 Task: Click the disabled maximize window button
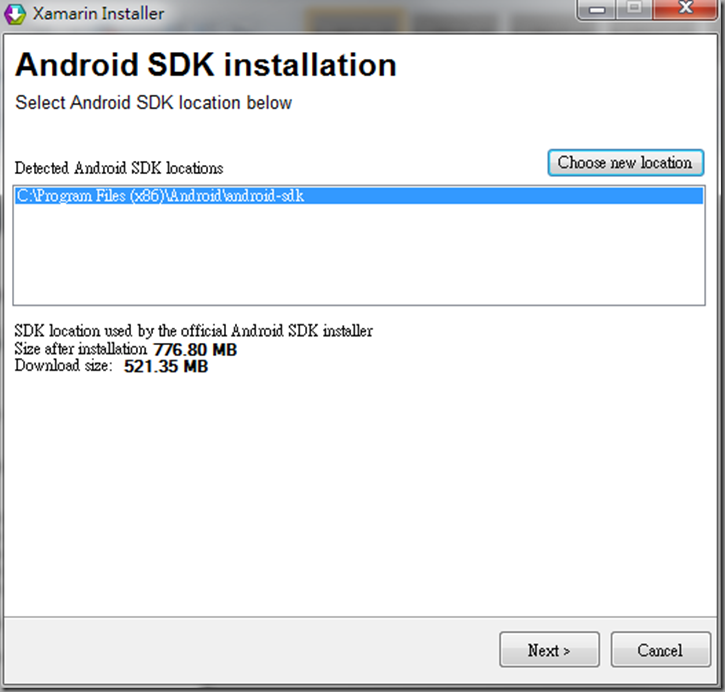click(634, 9)
